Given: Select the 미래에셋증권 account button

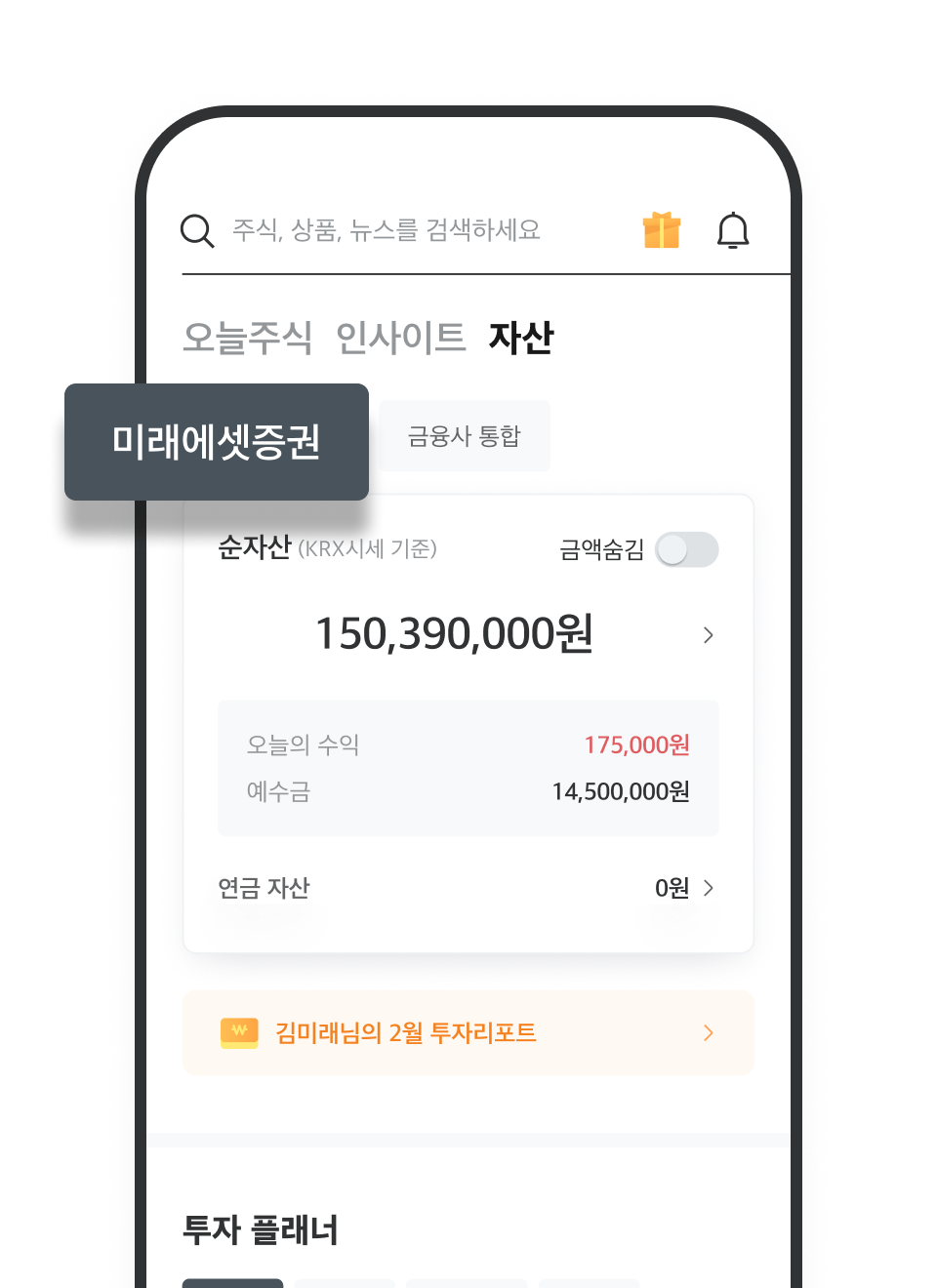Looking at the screenshot, I should tap(217, 442).
